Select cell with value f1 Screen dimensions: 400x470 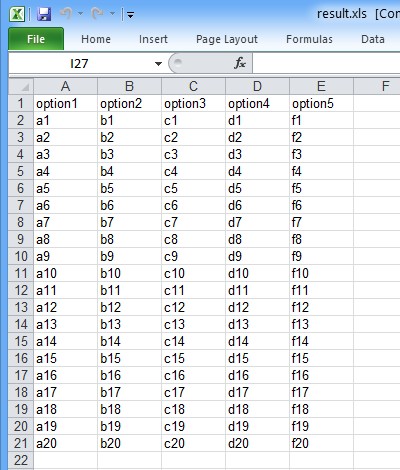321,120
